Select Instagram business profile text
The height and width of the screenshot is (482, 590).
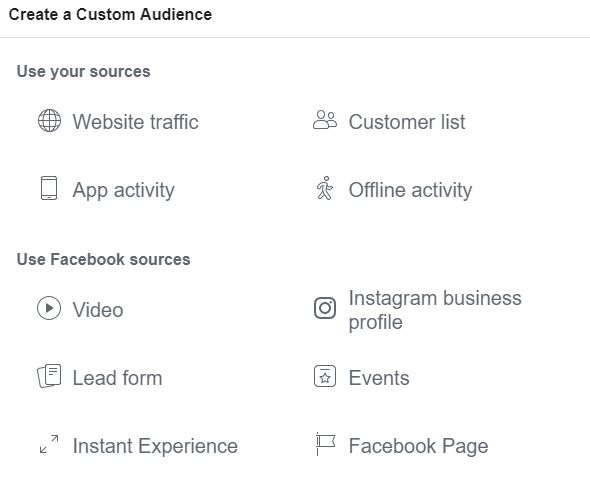click(x=435, y=310)
